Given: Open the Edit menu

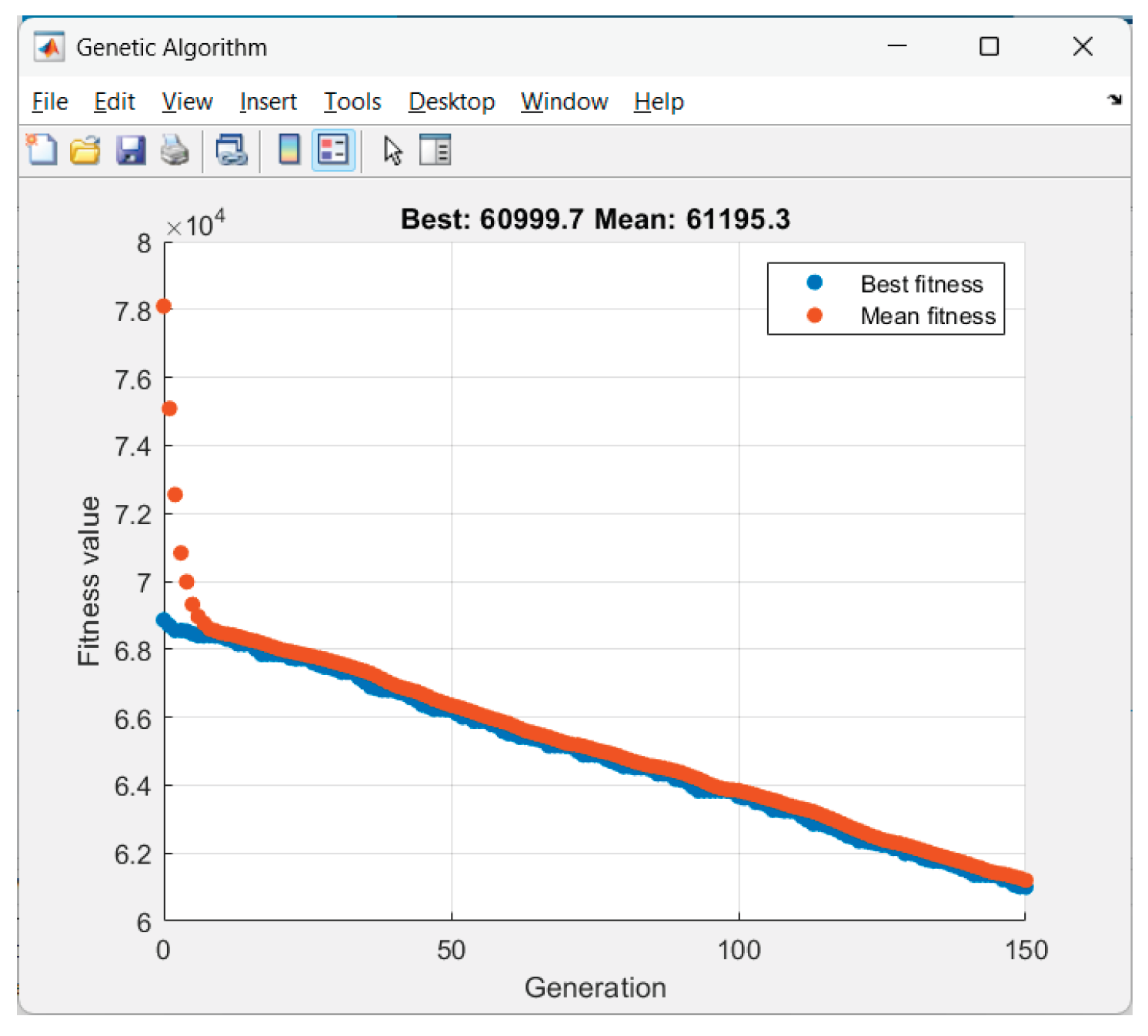Looking at the screenshot, I should pos(114,102).
